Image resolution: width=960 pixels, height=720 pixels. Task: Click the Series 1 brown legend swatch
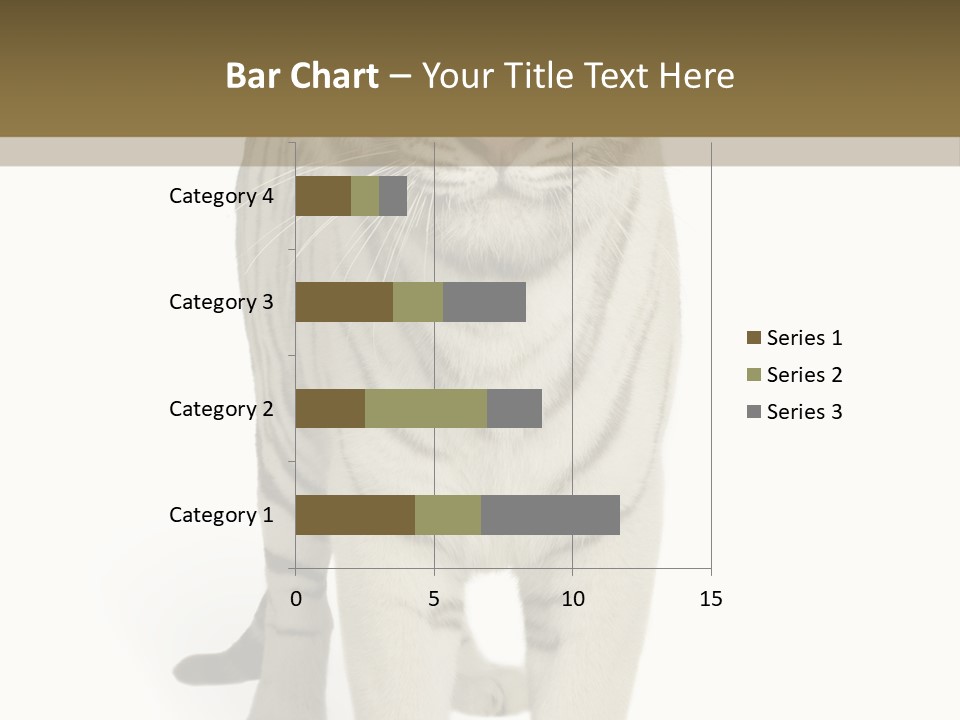(x=754, y=337)
